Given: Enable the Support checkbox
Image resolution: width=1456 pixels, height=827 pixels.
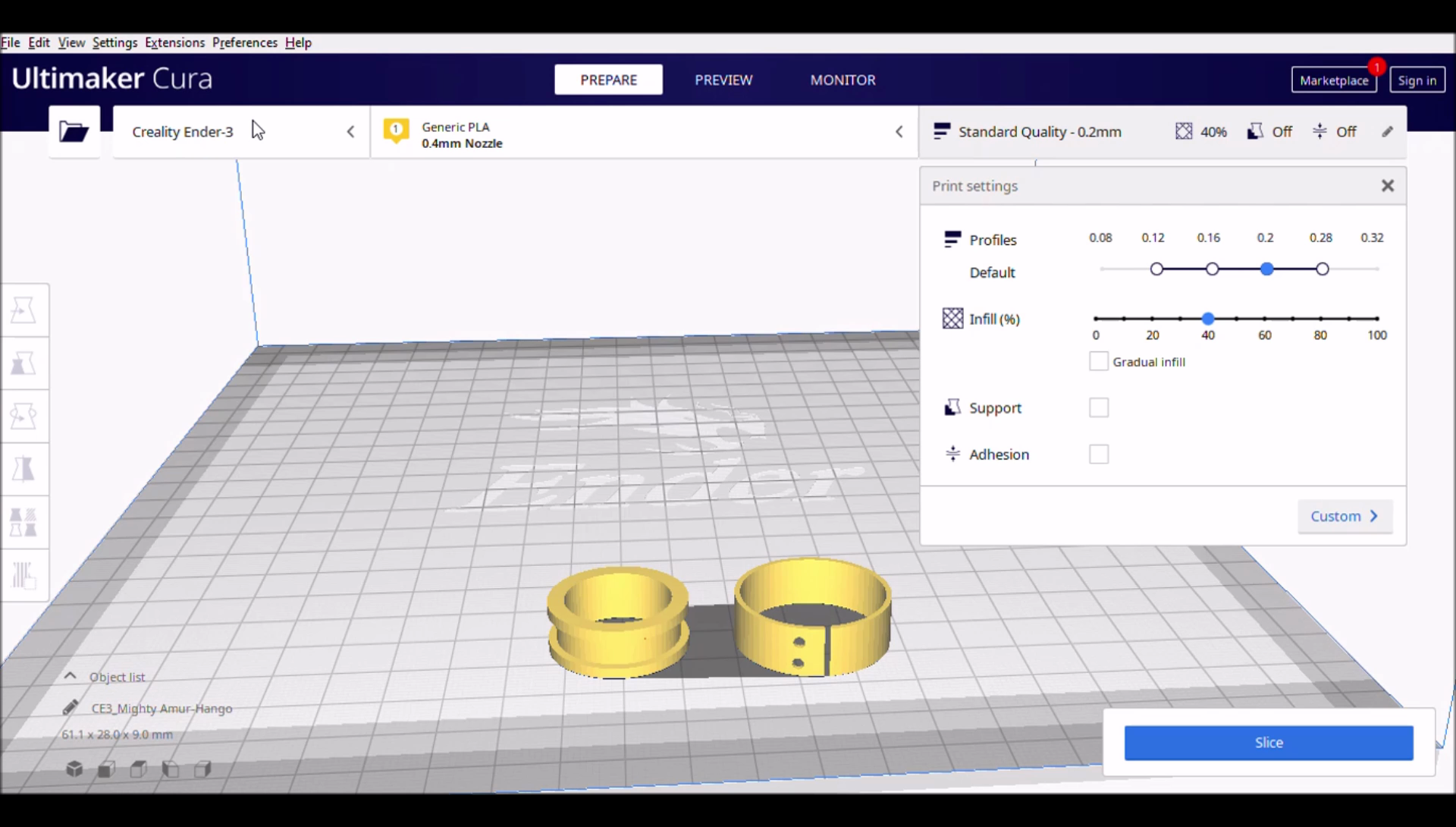Looking at the screenshot, I should 1098,408.
